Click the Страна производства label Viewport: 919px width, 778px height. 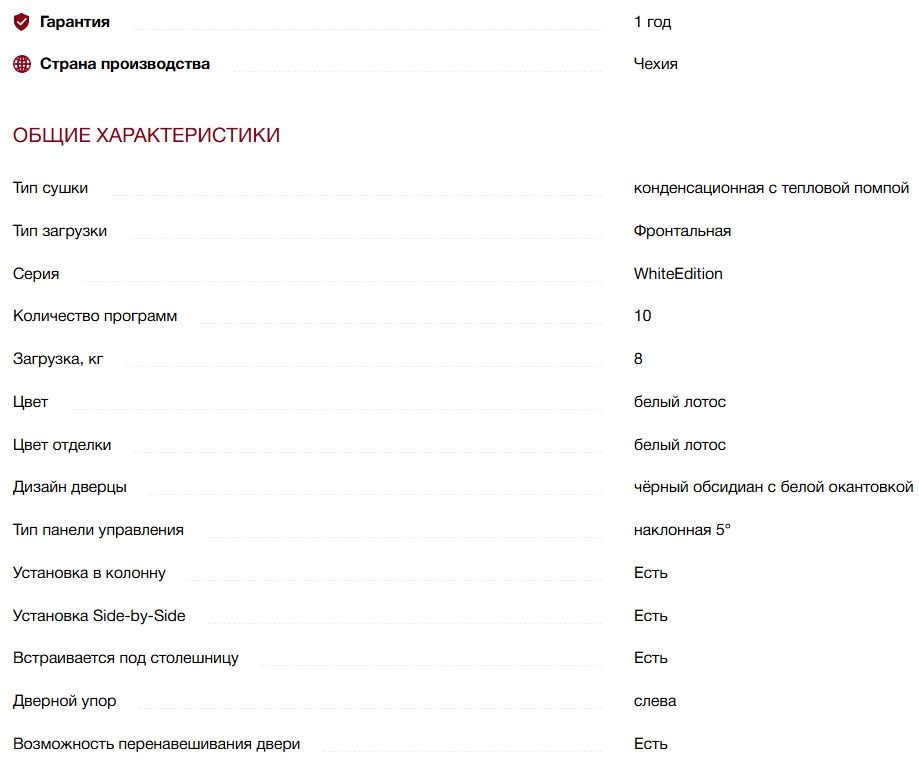125,64
